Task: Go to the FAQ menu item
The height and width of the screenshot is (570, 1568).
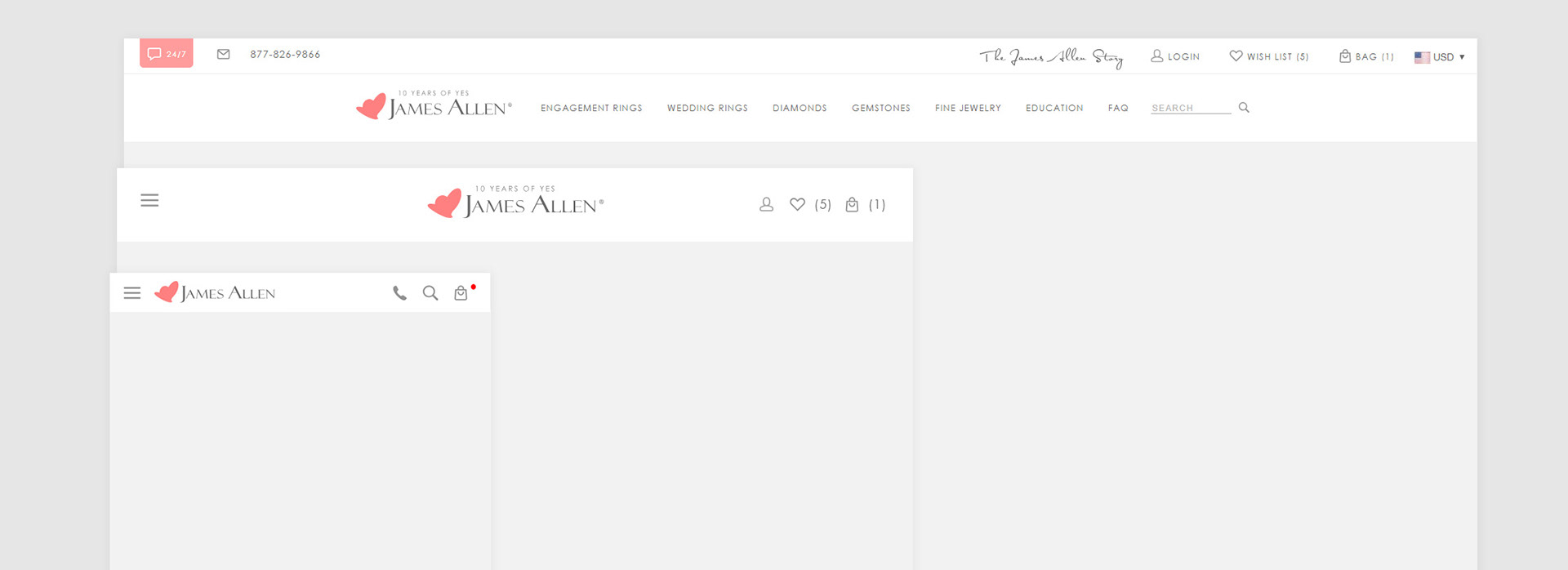Action: 1118,108
